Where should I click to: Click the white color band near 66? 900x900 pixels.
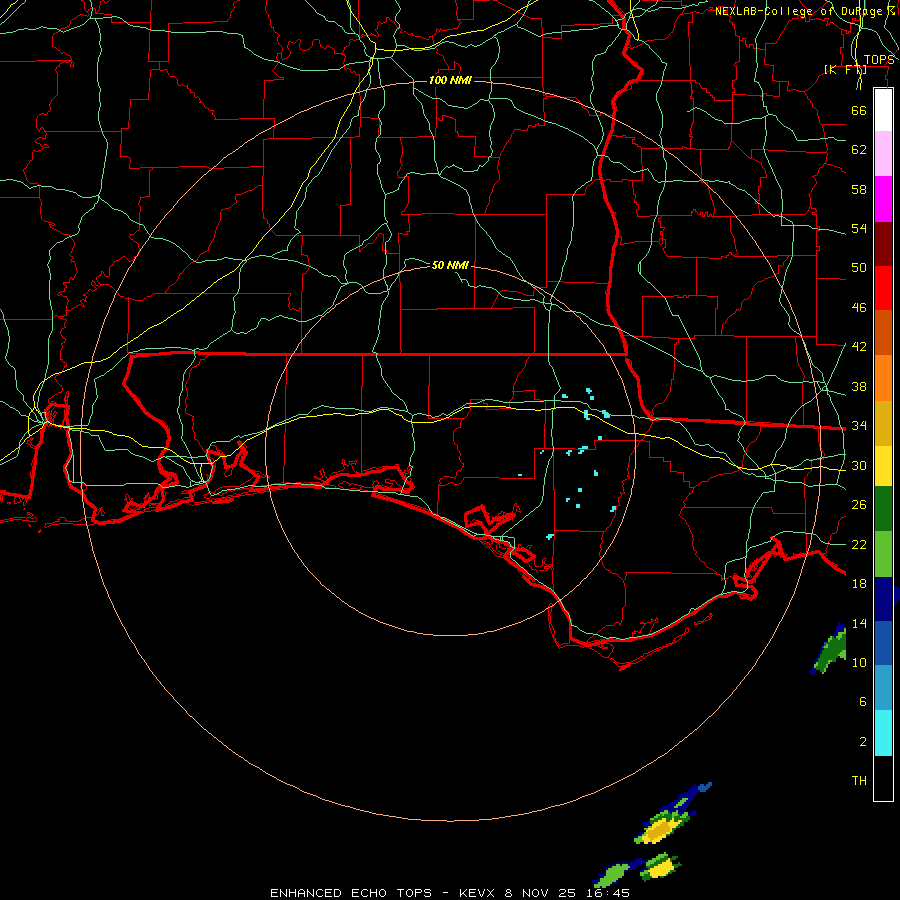pos(883,110)
